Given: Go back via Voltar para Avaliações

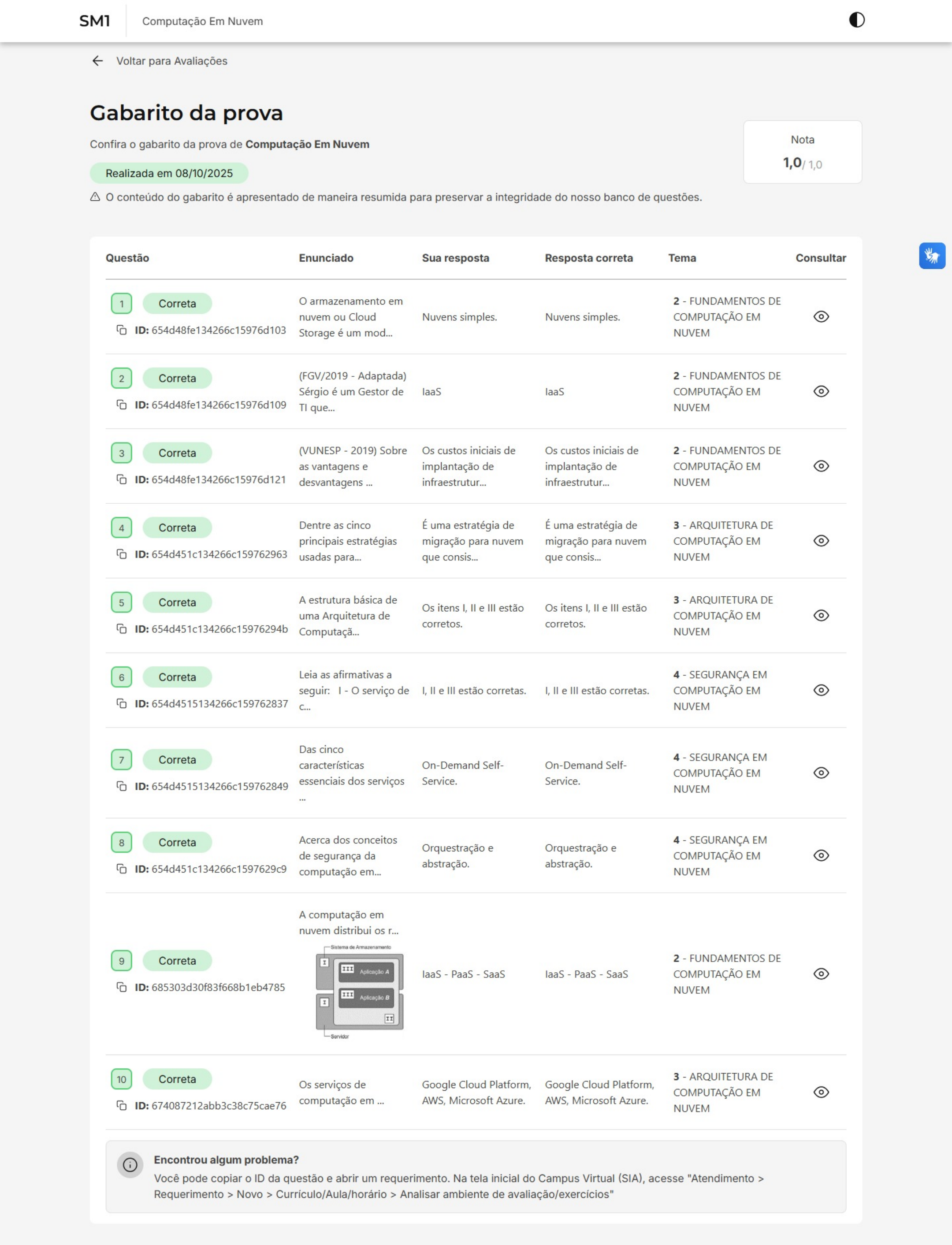Looking at the screenshot, I should click(x=172, y=61).
